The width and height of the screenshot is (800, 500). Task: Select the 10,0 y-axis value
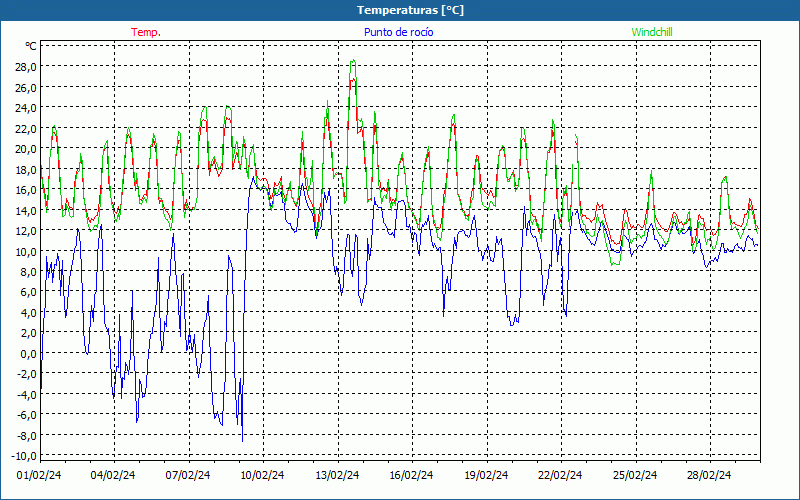pyautogui.click(x=27, y=251)
